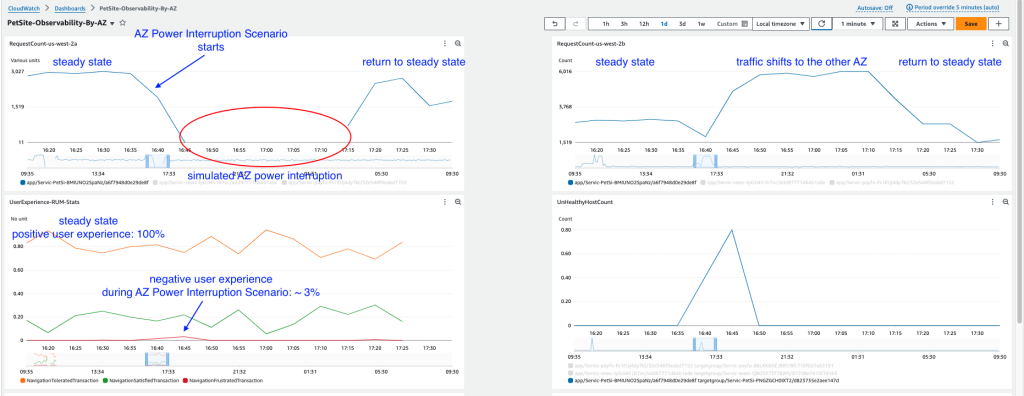1024x396 pixels.
Task: Click the redo arrow button in the toolbar
Action: (x=575, y=24)
